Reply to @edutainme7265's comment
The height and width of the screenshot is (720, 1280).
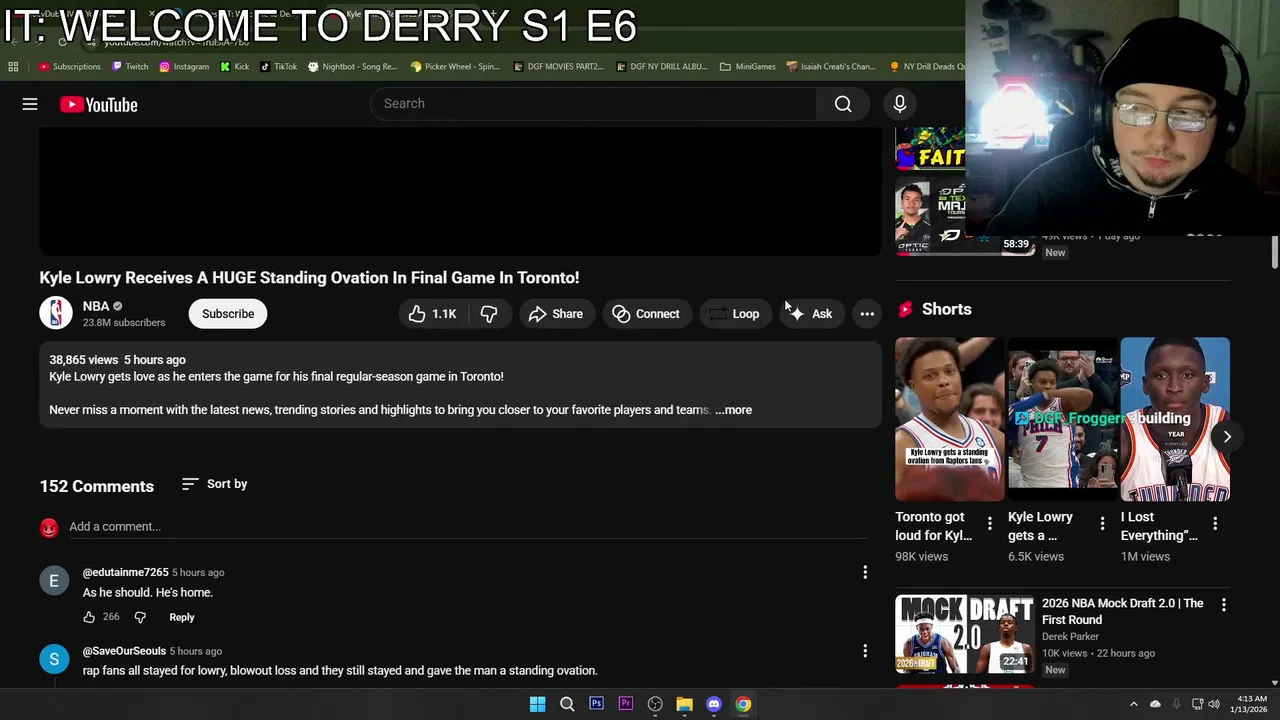pos(182,617)
